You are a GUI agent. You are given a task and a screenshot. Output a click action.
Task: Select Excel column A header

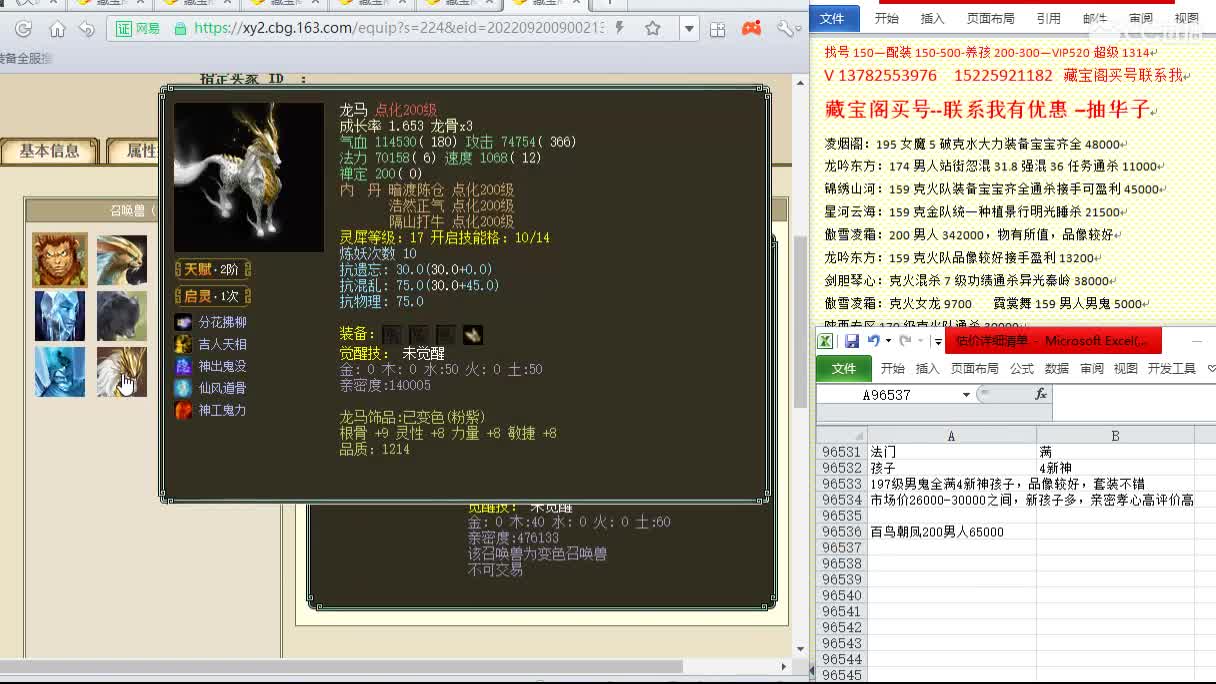click(x=951, y=436)
